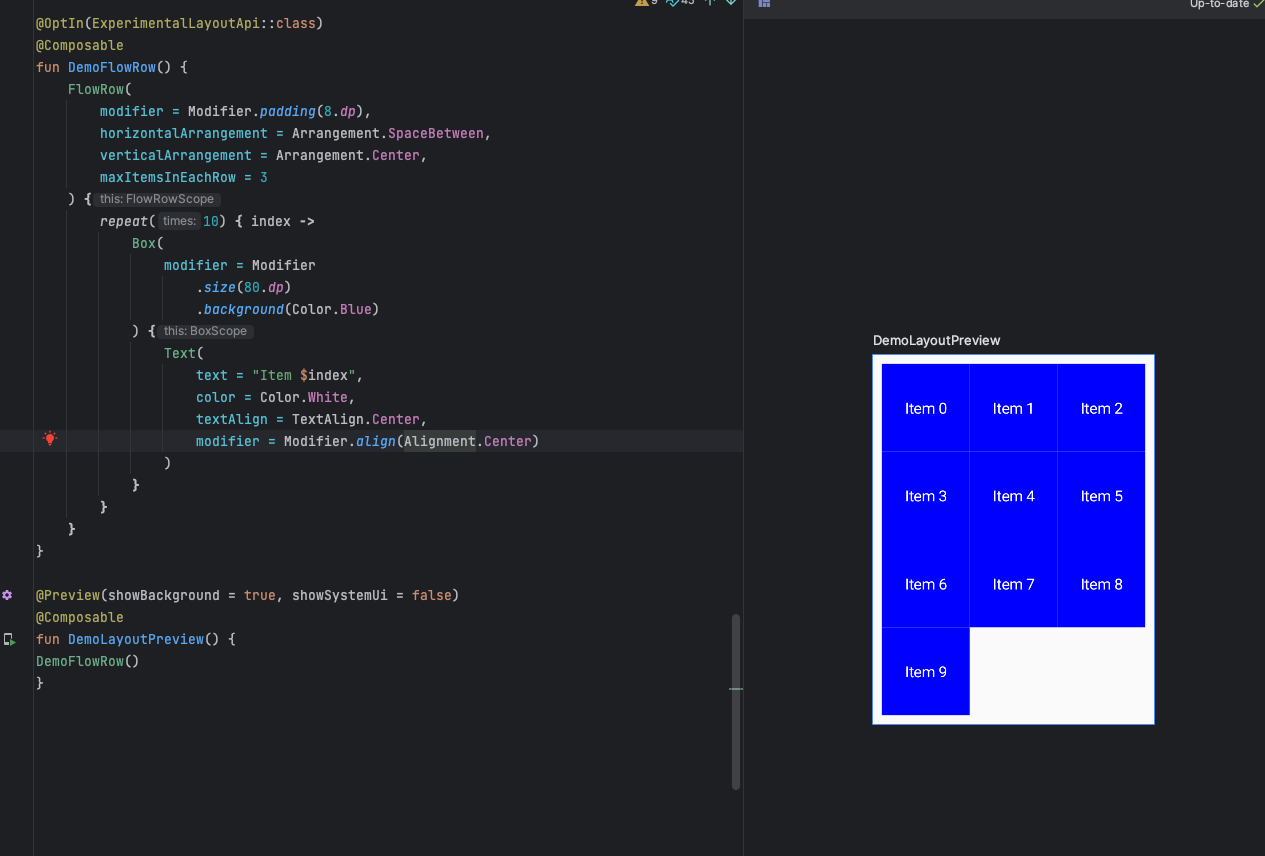Jump to the next highlighted problem arrow
Viewport: 1265px width, 856px height.
731,3
